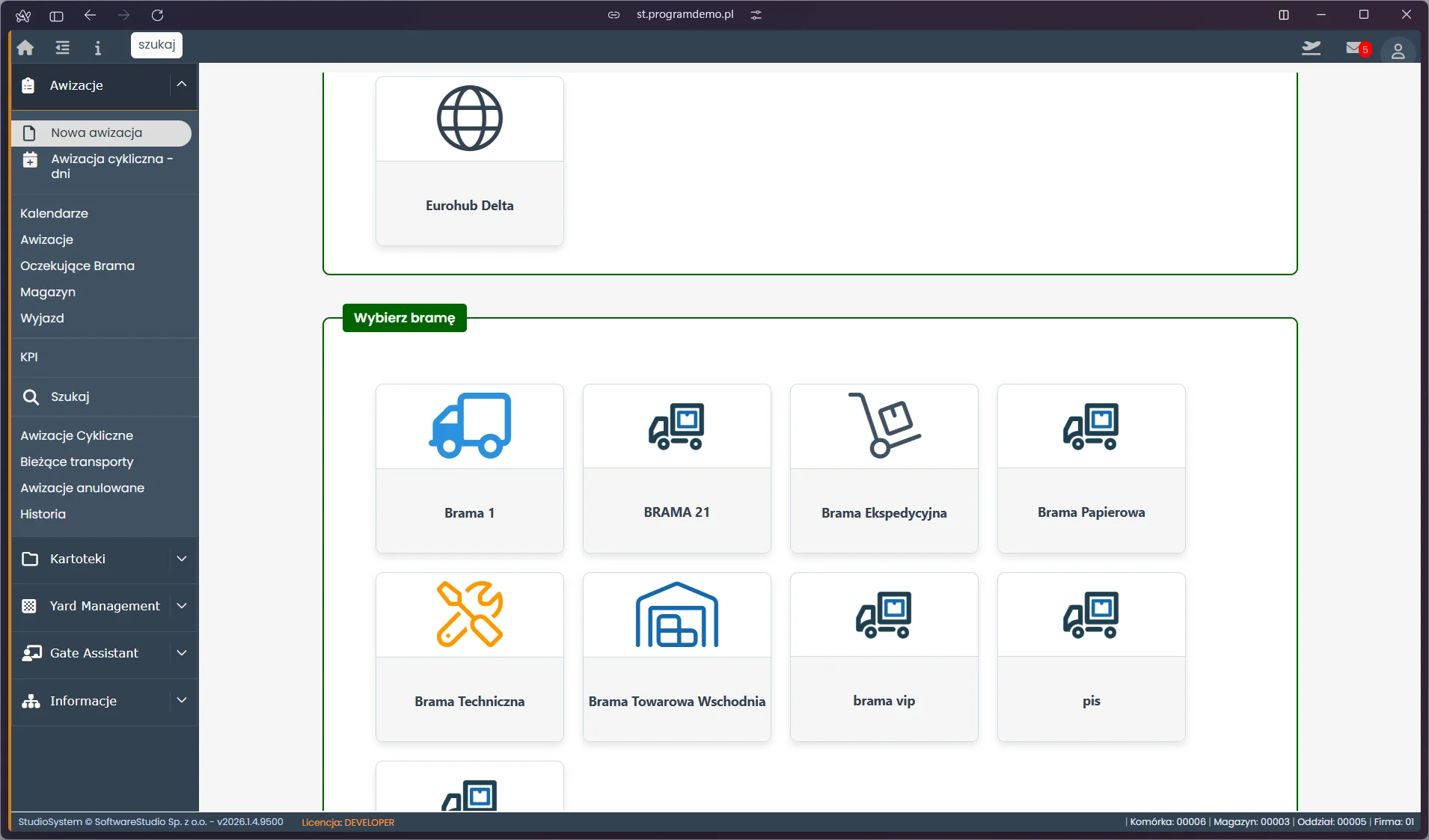
Task: Open KPI in sidebar
Action: coord(29,357)
